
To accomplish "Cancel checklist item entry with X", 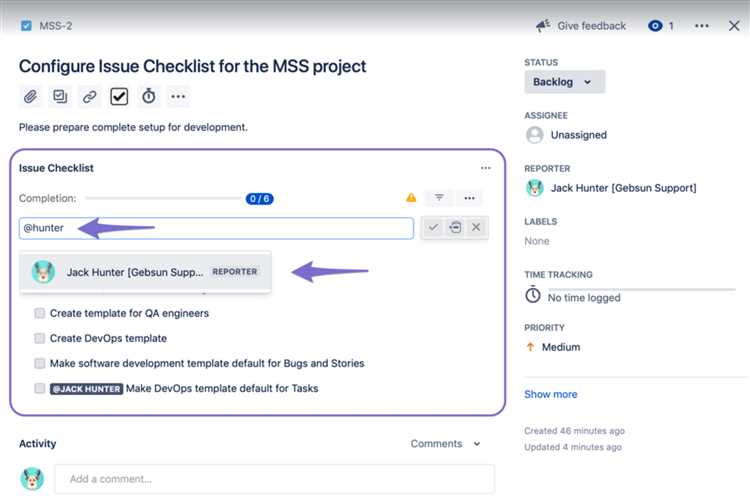I will coord(476,227).
